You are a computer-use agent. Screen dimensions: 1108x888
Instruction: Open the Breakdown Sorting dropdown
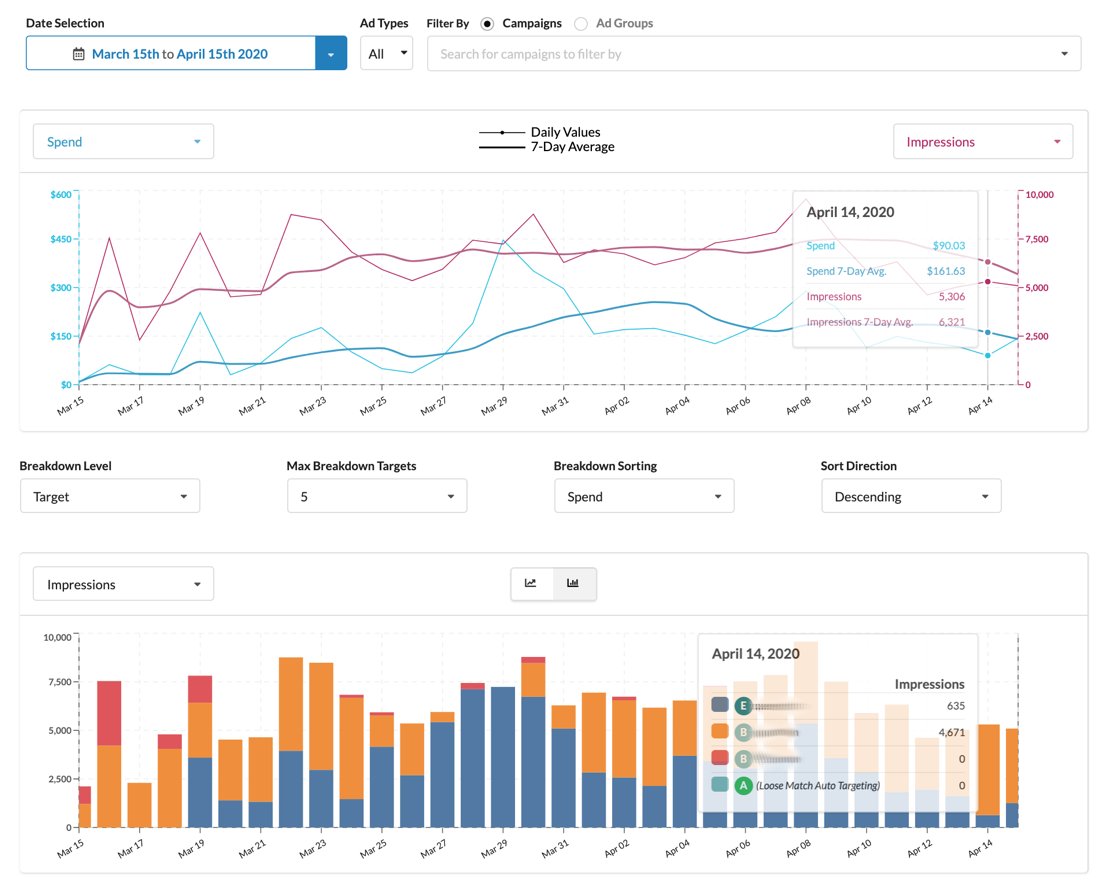[644, 495]
